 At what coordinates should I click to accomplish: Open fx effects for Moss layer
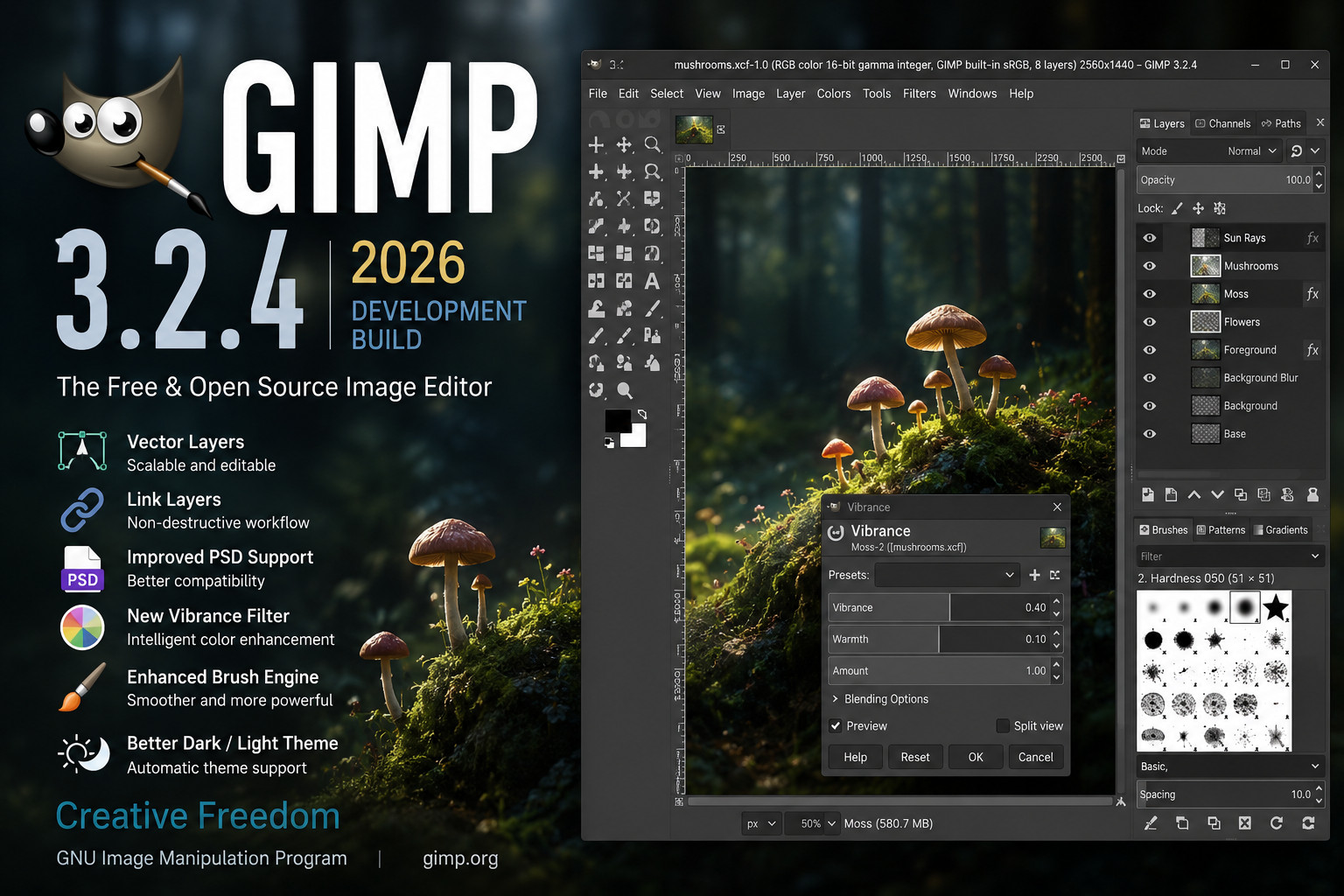coord(1312,294)
